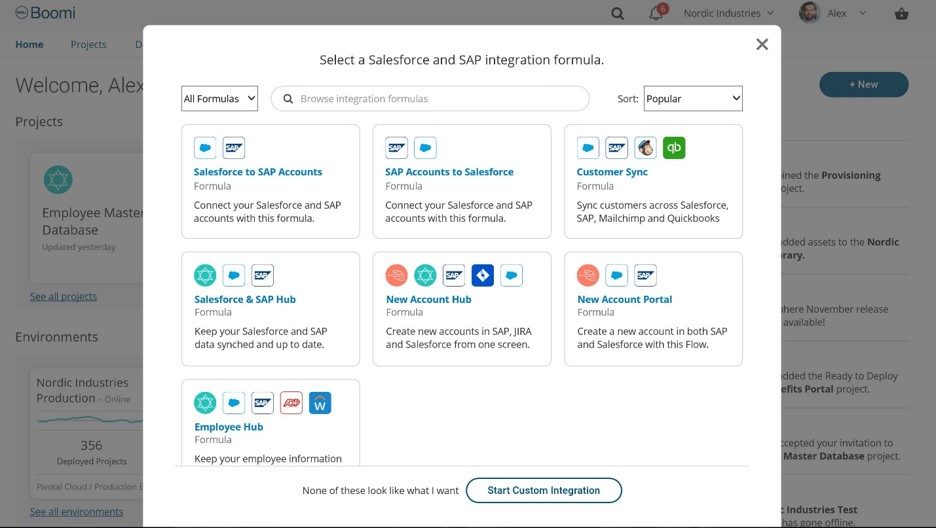Click 'Sync customers across Salesforce' description

652,212
